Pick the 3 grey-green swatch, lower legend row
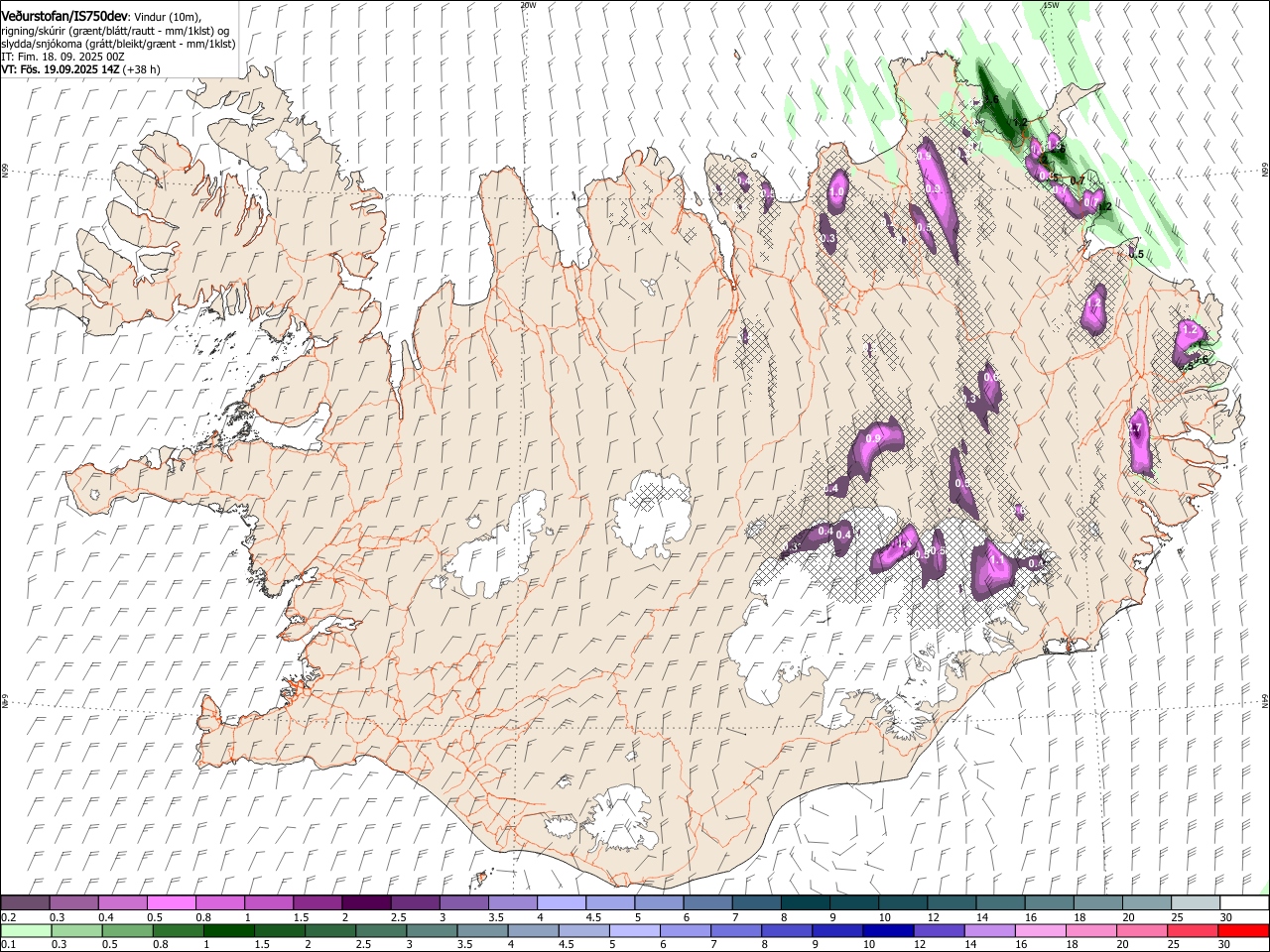This screenshot has width=1270, height=952. (x=432, y=931)
